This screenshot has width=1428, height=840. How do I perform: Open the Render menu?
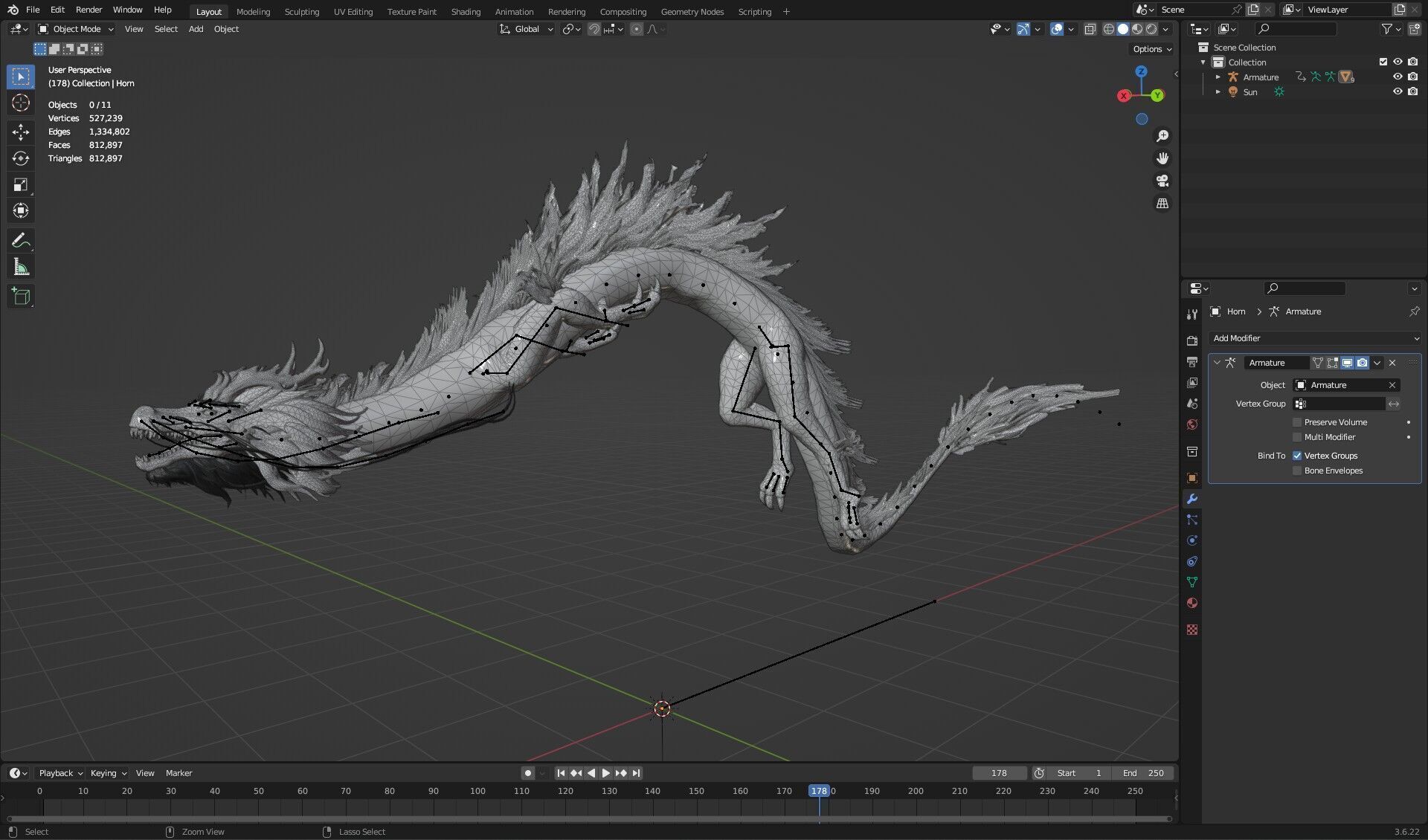tap(89, 10)
